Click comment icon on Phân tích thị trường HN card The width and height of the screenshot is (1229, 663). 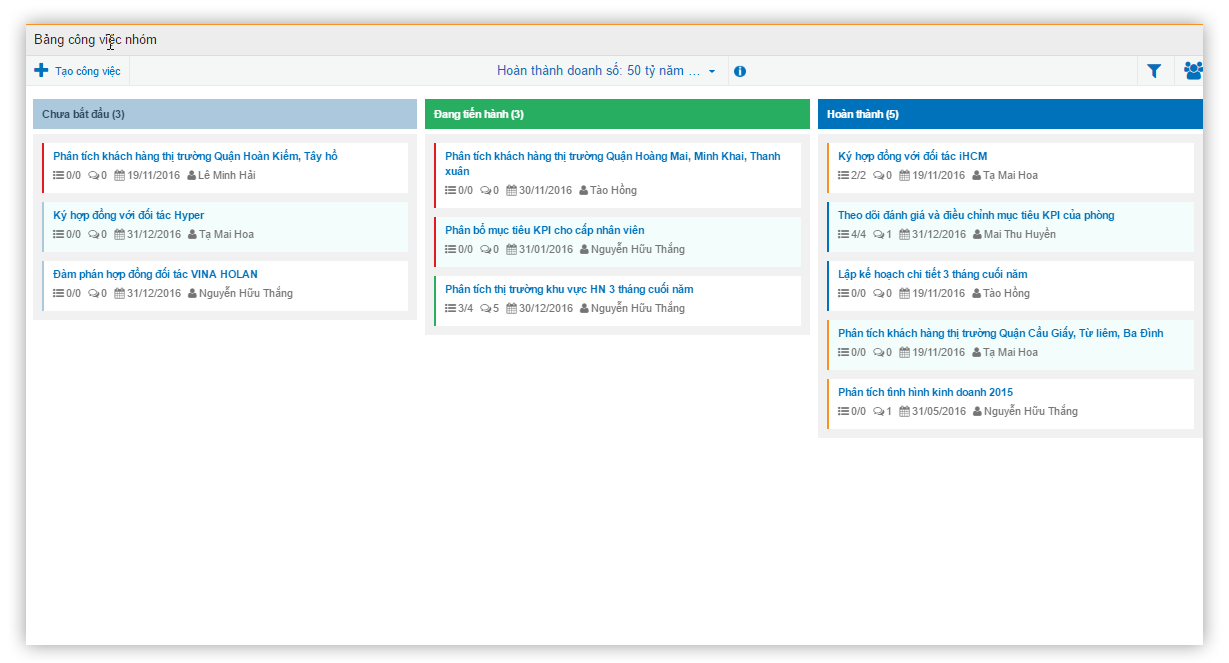click(485, 309)
